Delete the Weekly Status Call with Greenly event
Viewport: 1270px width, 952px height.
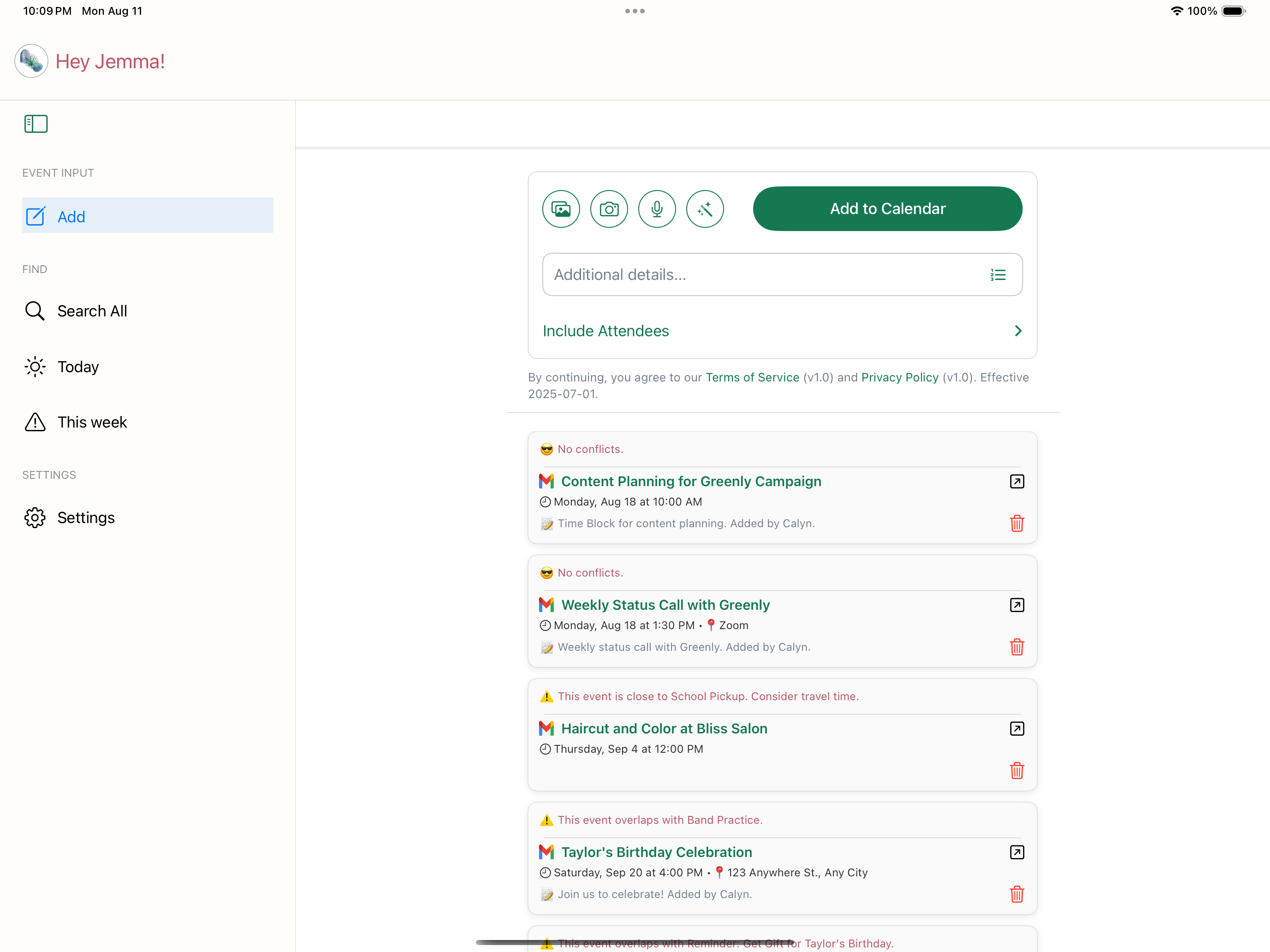(x=1017, y=647)
